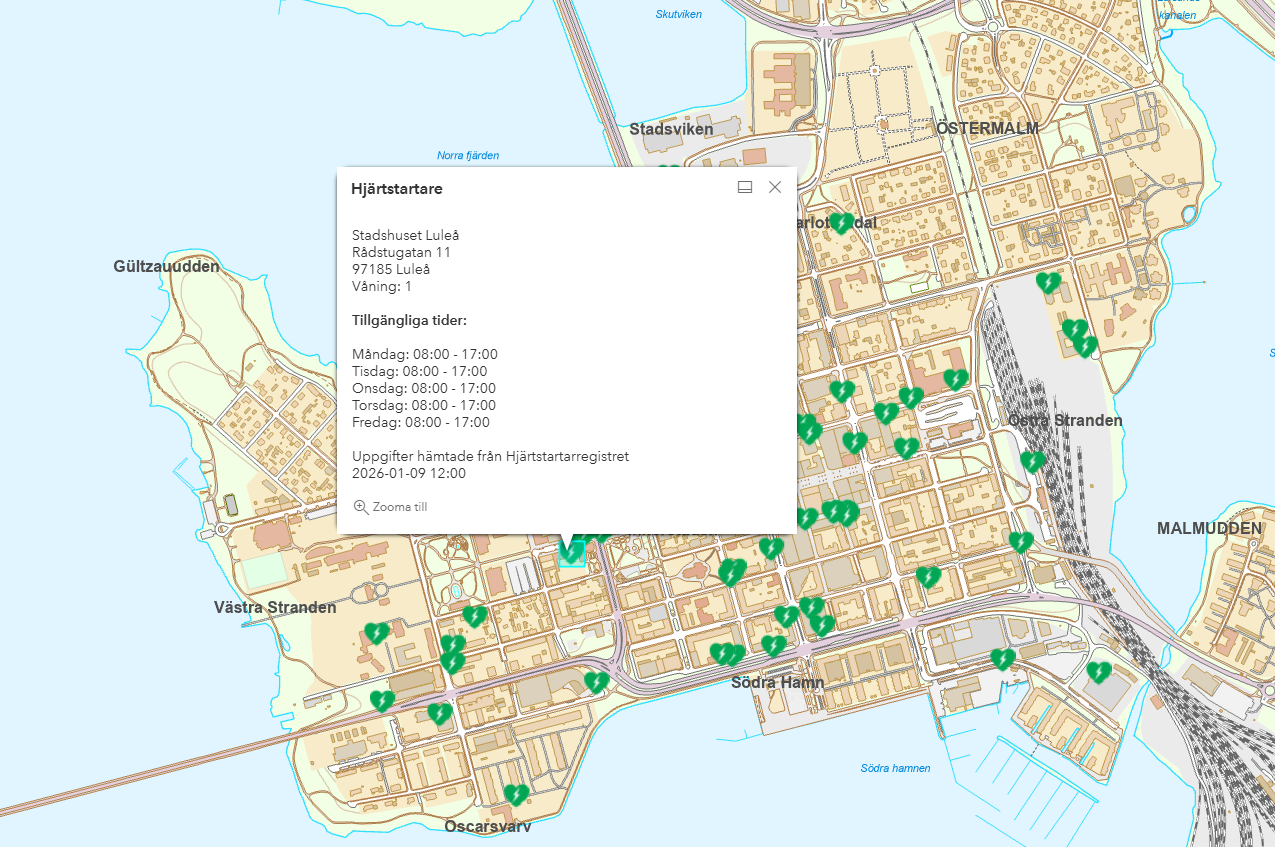Open the heart marker below Stadsviken label
1275x847 pixels.
click(666, 172)
